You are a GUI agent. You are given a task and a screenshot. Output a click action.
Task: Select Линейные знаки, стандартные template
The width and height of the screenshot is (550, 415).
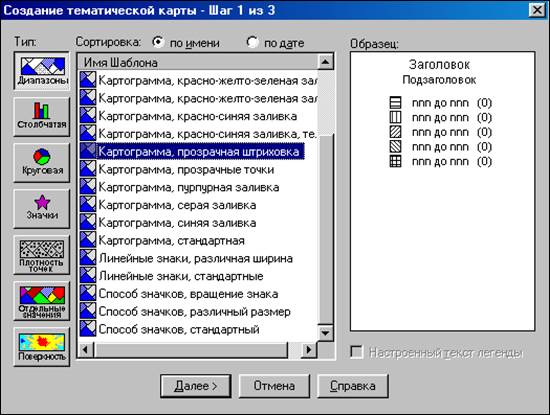(x=181, y=276)
